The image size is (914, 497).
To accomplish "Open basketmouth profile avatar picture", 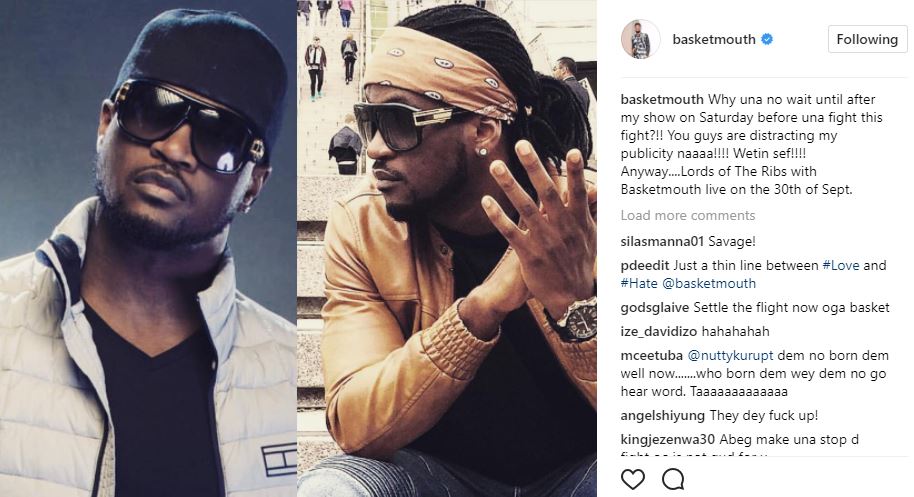I will [x=641, y=39].
